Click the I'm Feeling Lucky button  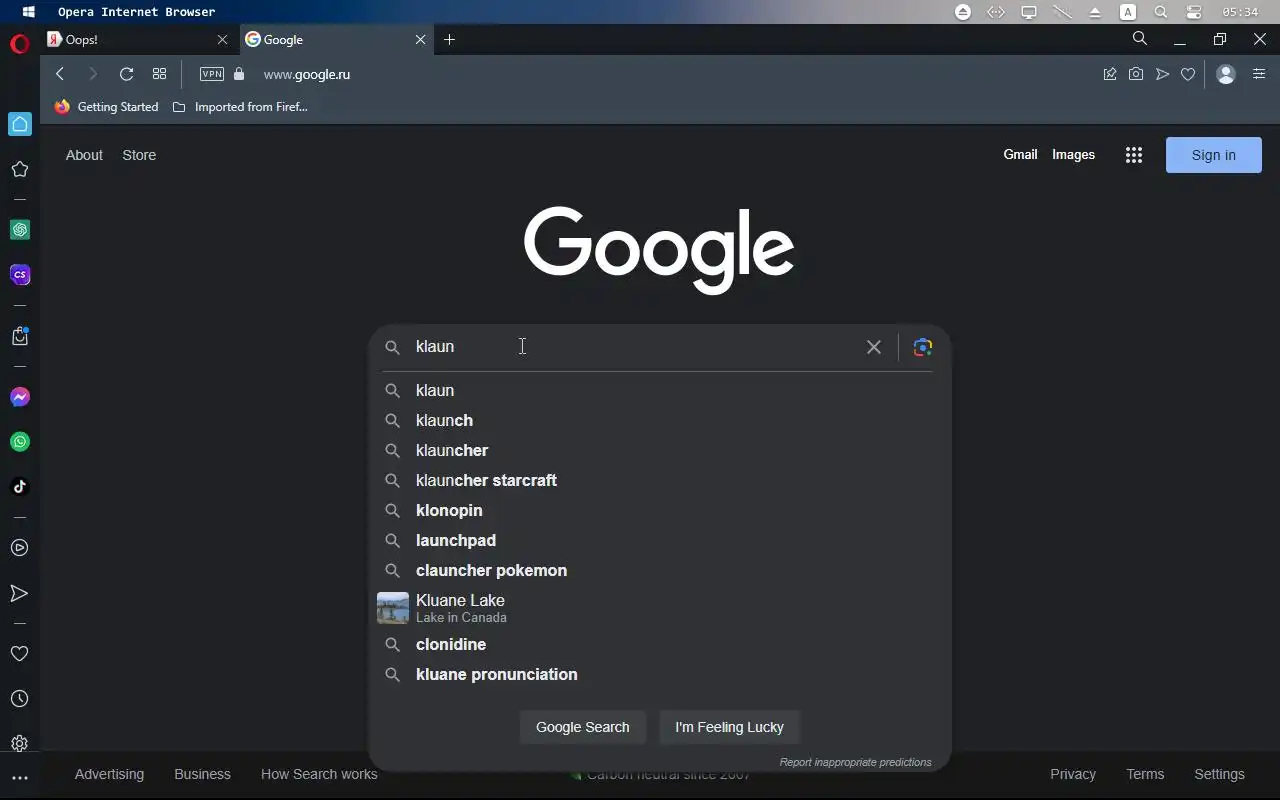[x=730, y=727]
